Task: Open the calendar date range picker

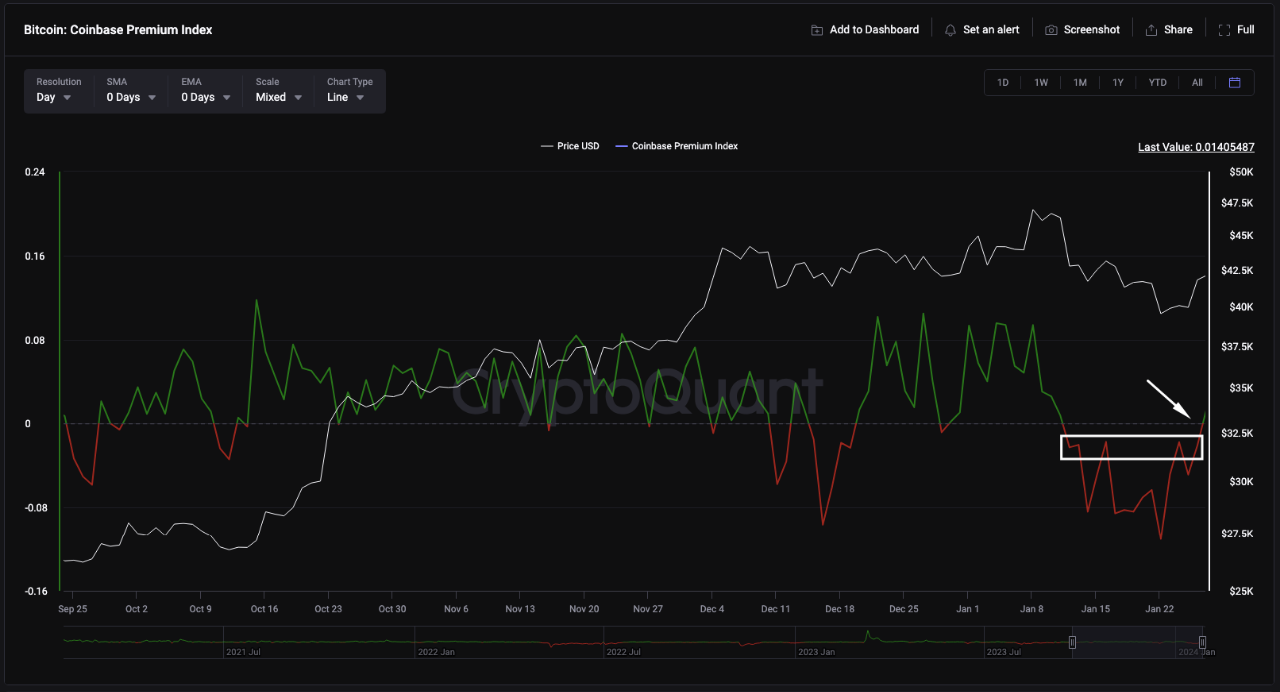Action: click(x=1234, y=83)
